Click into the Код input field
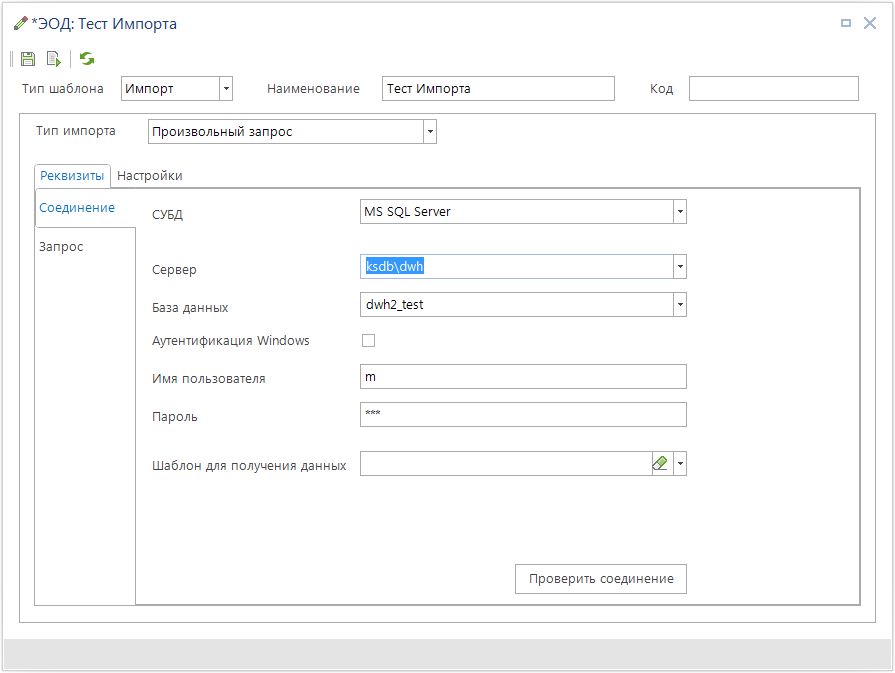The image size is (895, 673). point(773,89)
